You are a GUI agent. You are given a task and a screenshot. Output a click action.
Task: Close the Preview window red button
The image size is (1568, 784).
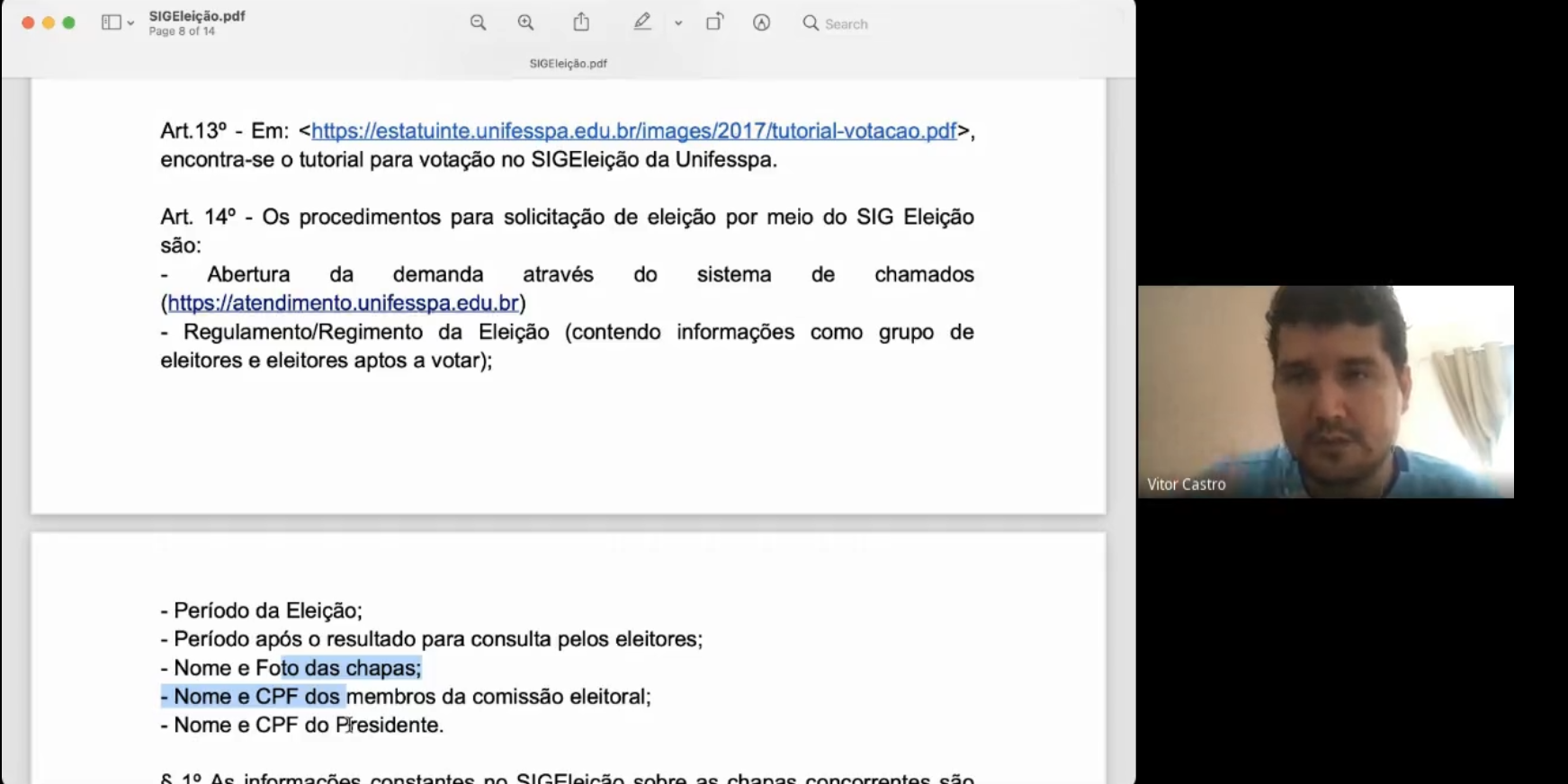[x=28, y=22]
